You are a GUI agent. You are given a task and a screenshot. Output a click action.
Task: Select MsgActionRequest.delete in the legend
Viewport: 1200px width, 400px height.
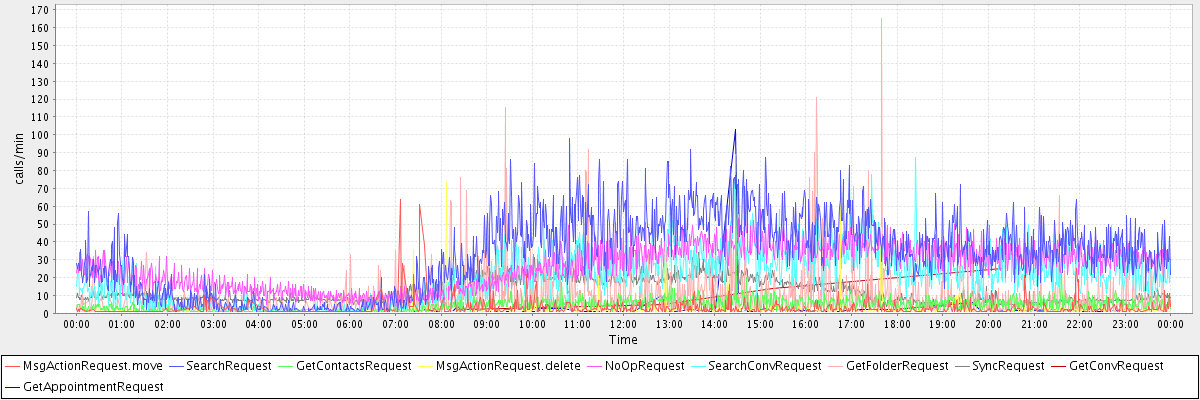pyautogui.click(x=508, y=366)
